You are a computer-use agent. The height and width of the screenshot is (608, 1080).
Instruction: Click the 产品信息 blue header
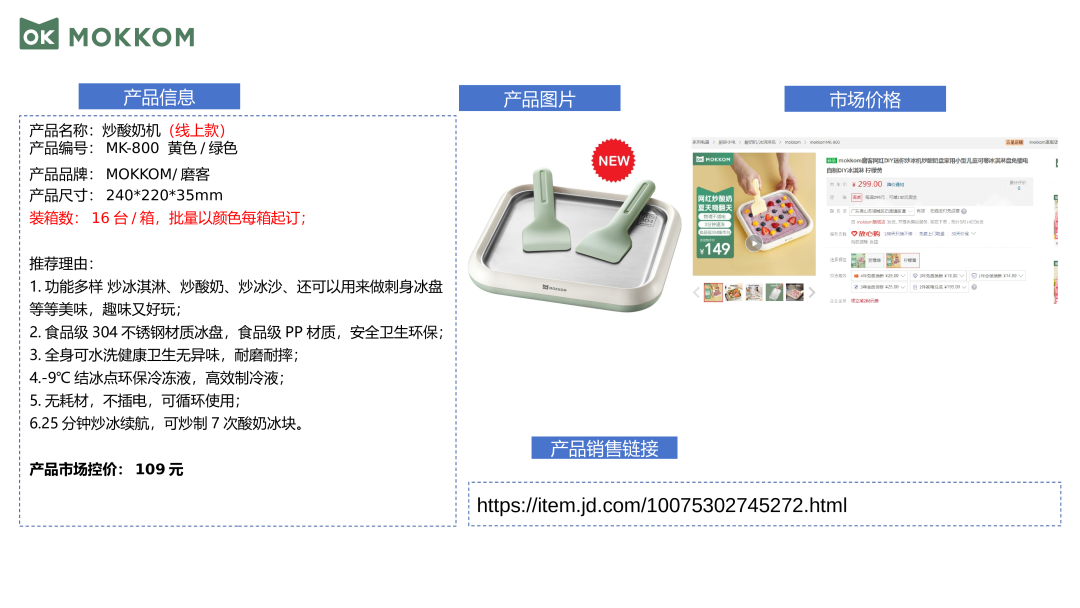159,96
